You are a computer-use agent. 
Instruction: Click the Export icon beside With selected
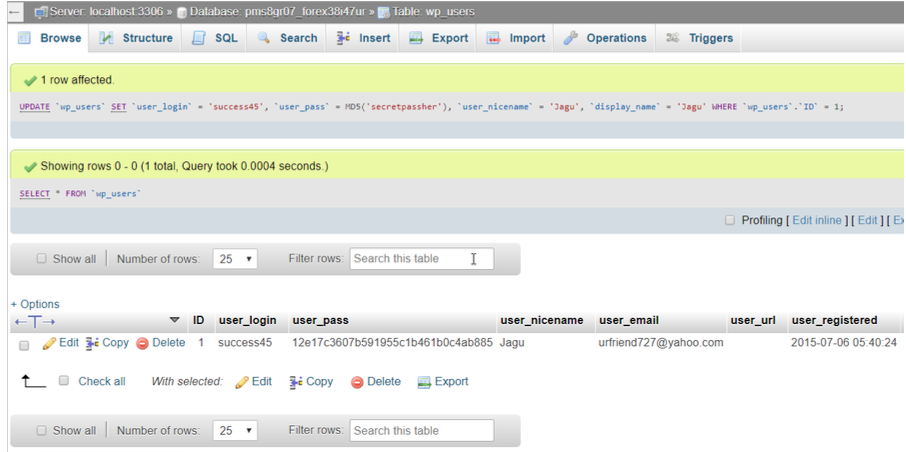[x=424, y=382]
